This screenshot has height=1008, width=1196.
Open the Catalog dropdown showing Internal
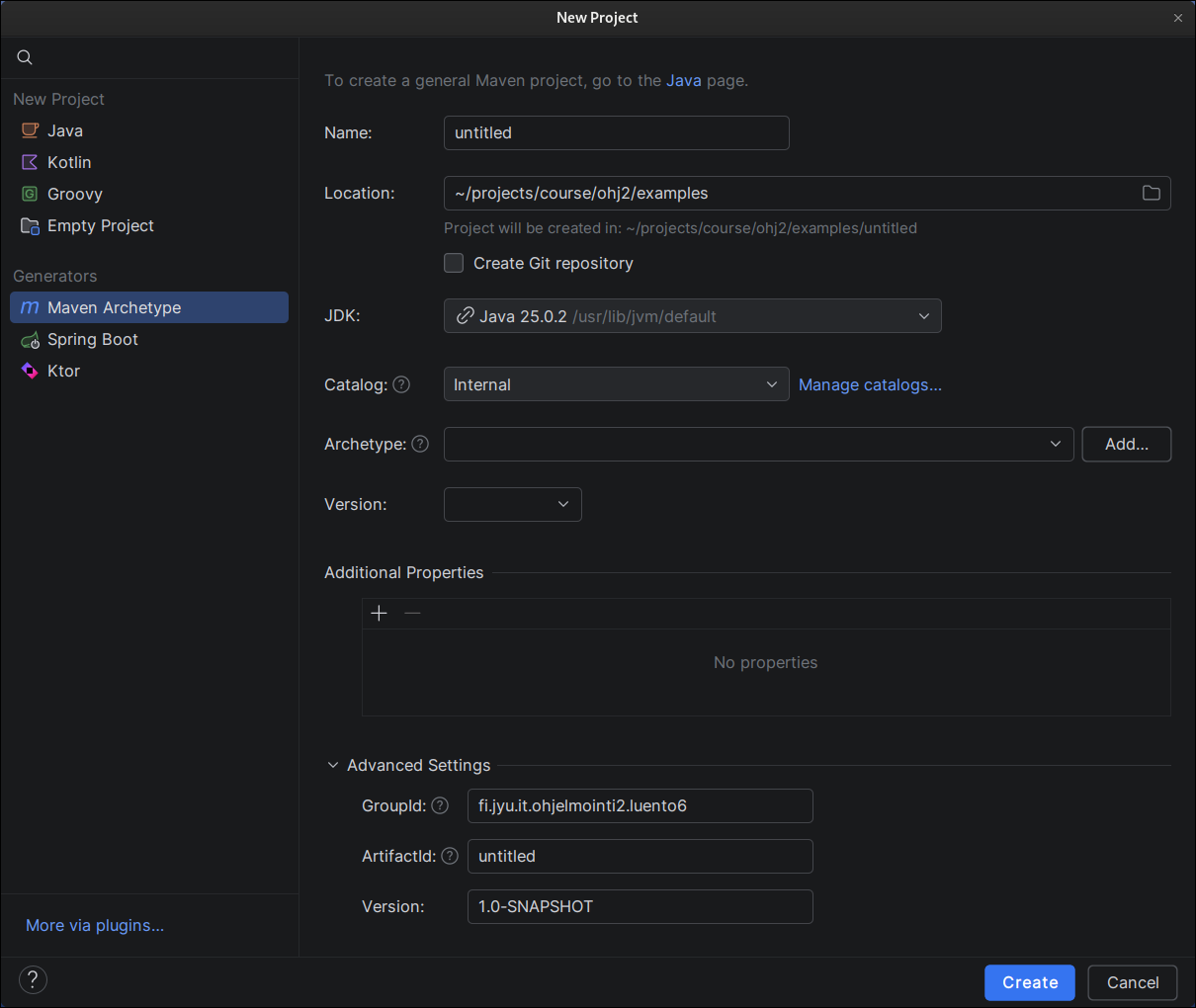click(616, 384)
